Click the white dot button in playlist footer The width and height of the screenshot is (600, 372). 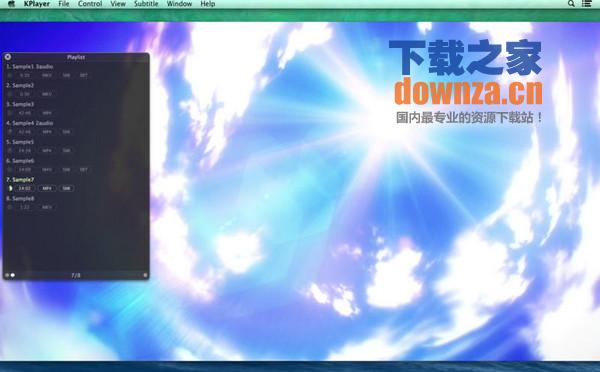tap(13, 275)
